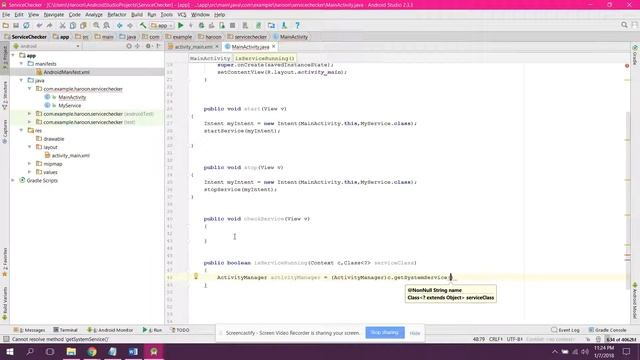Click the Windows Start button

[x=9, y=352]
